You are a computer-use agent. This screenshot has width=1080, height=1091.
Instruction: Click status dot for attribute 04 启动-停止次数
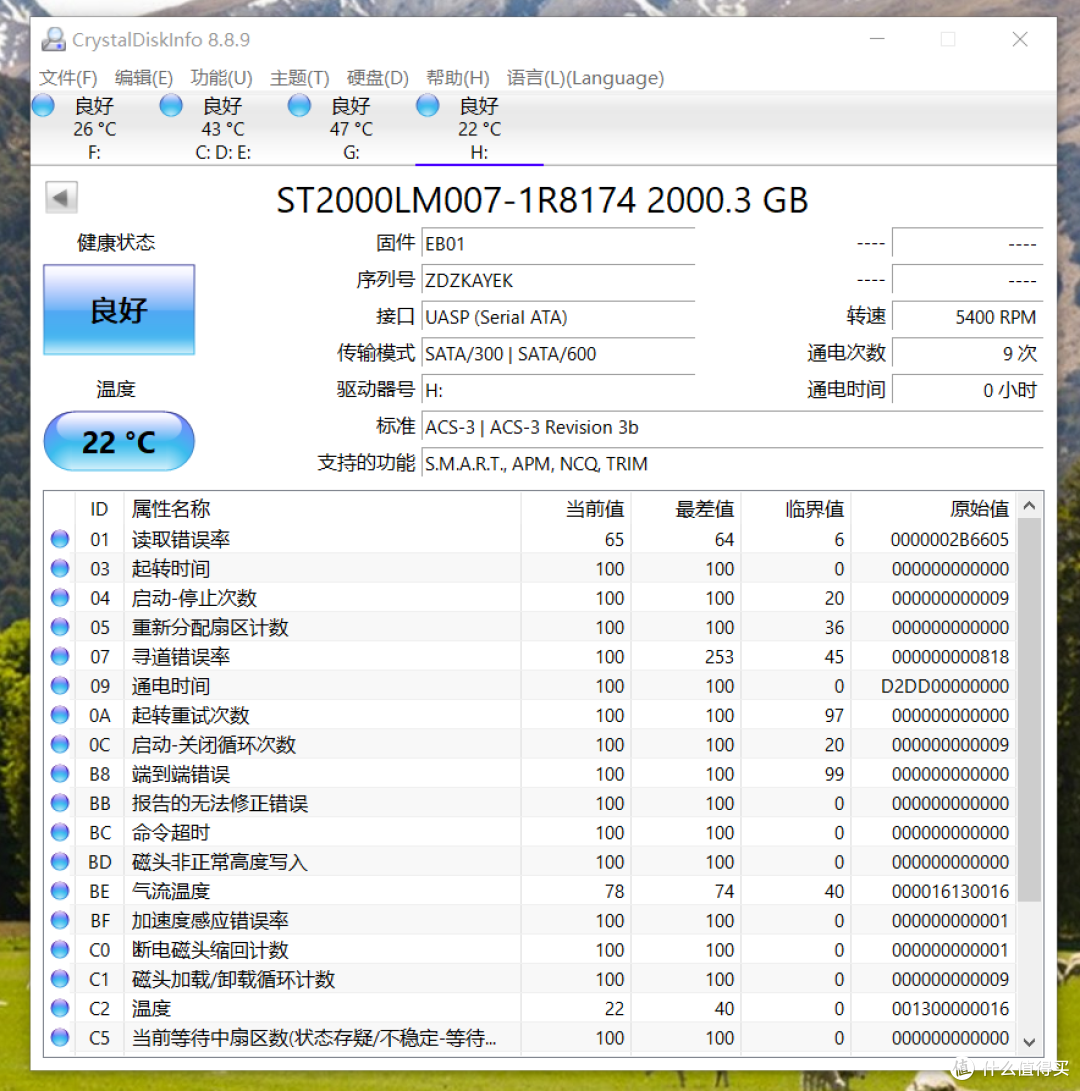point(60,597)
